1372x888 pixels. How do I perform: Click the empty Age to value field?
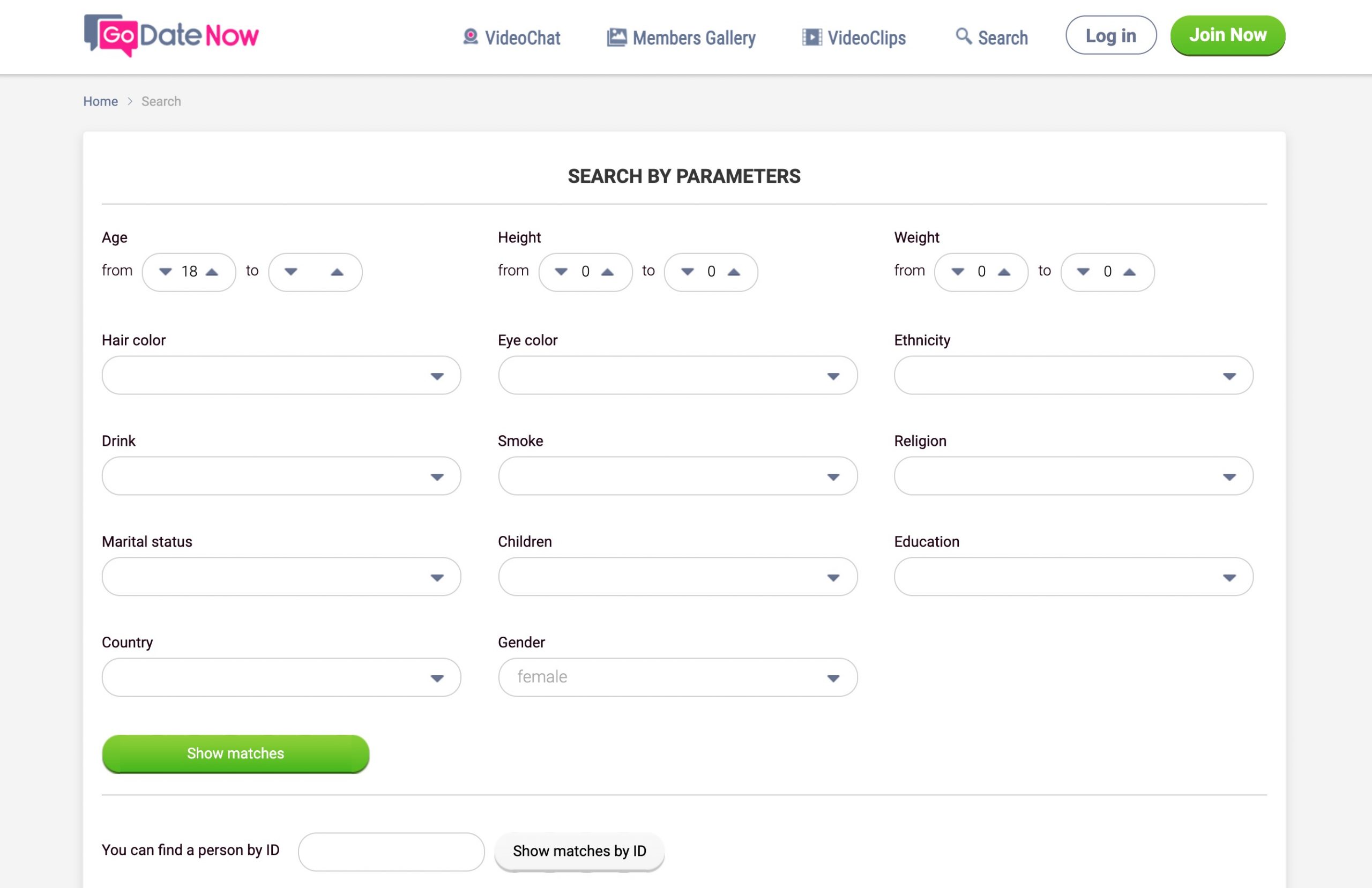(x=315, y=272)
